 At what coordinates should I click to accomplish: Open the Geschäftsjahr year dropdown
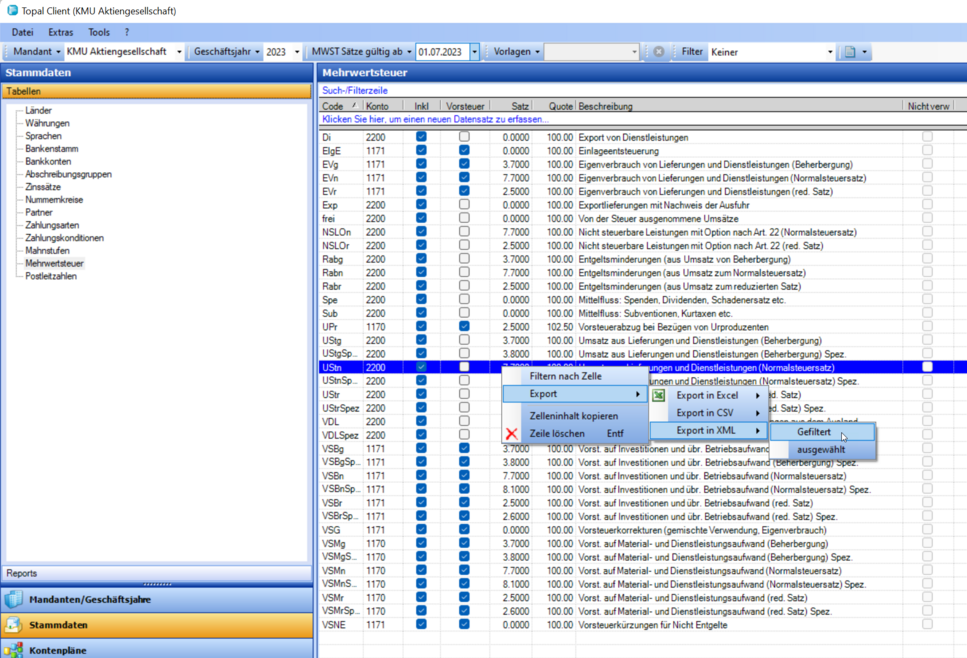(297, 52)
